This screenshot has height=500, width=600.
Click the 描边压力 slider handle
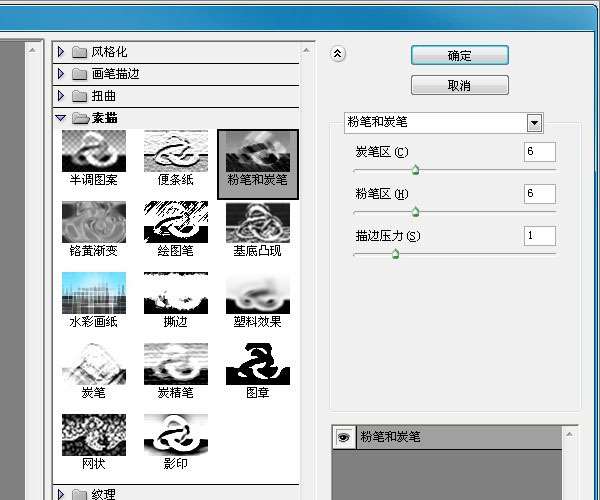coord(396,254)
